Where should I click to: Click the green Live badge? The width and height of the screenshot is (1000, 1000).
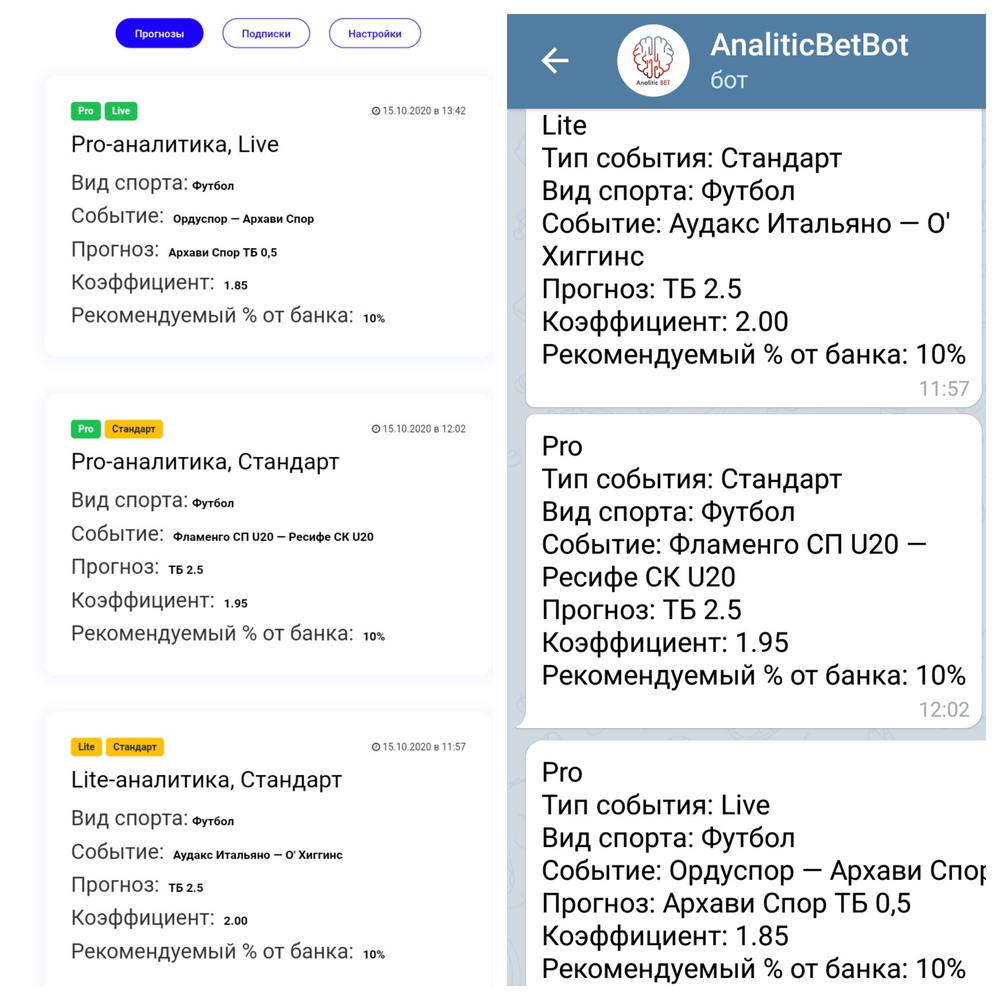[x=121, y=111]
